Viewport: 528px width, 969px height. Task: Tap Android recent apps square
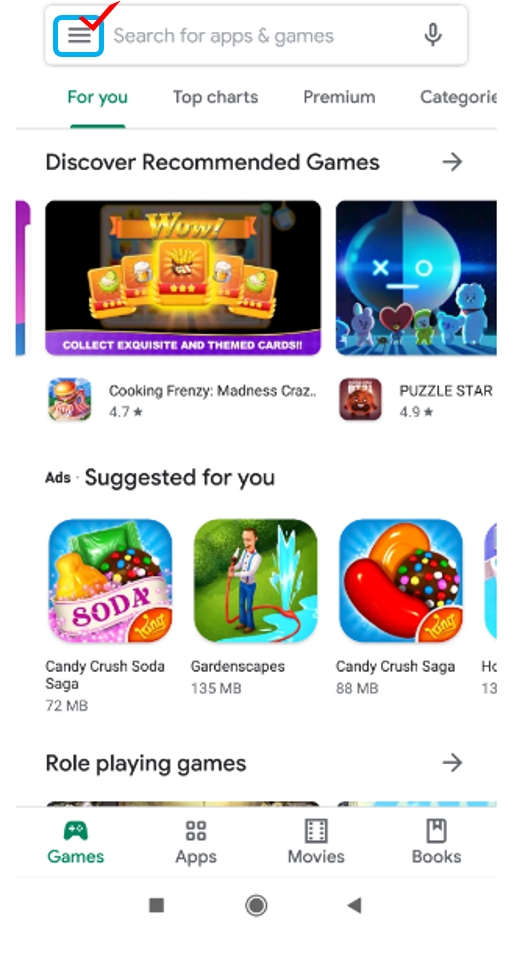point(156,906)
